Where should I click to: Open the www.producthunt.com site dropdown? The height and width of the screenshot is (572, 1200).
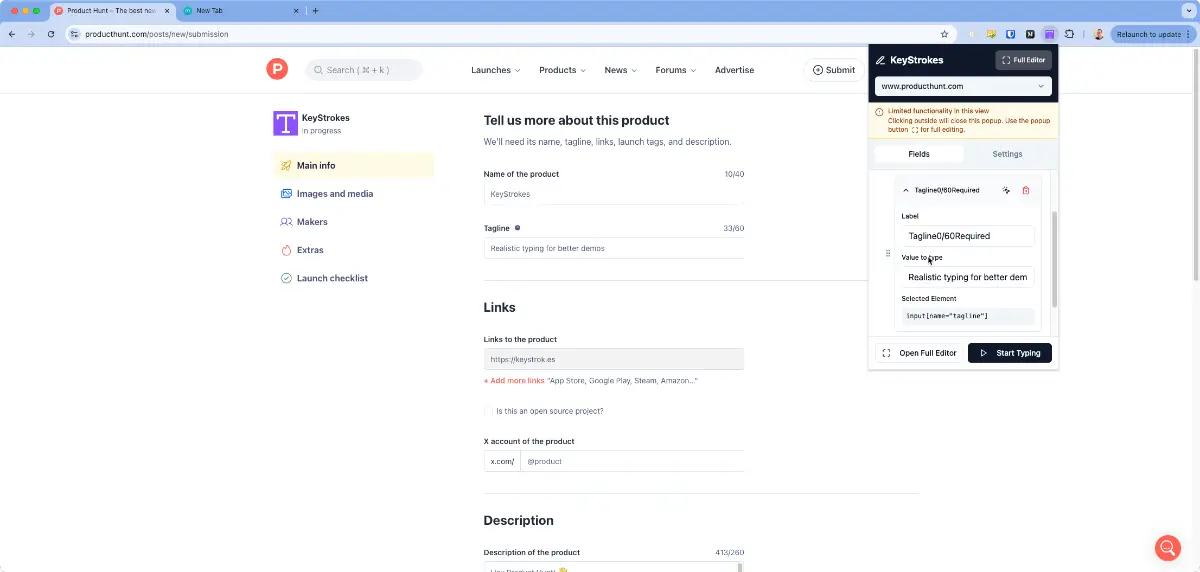[x=962, y=86]
